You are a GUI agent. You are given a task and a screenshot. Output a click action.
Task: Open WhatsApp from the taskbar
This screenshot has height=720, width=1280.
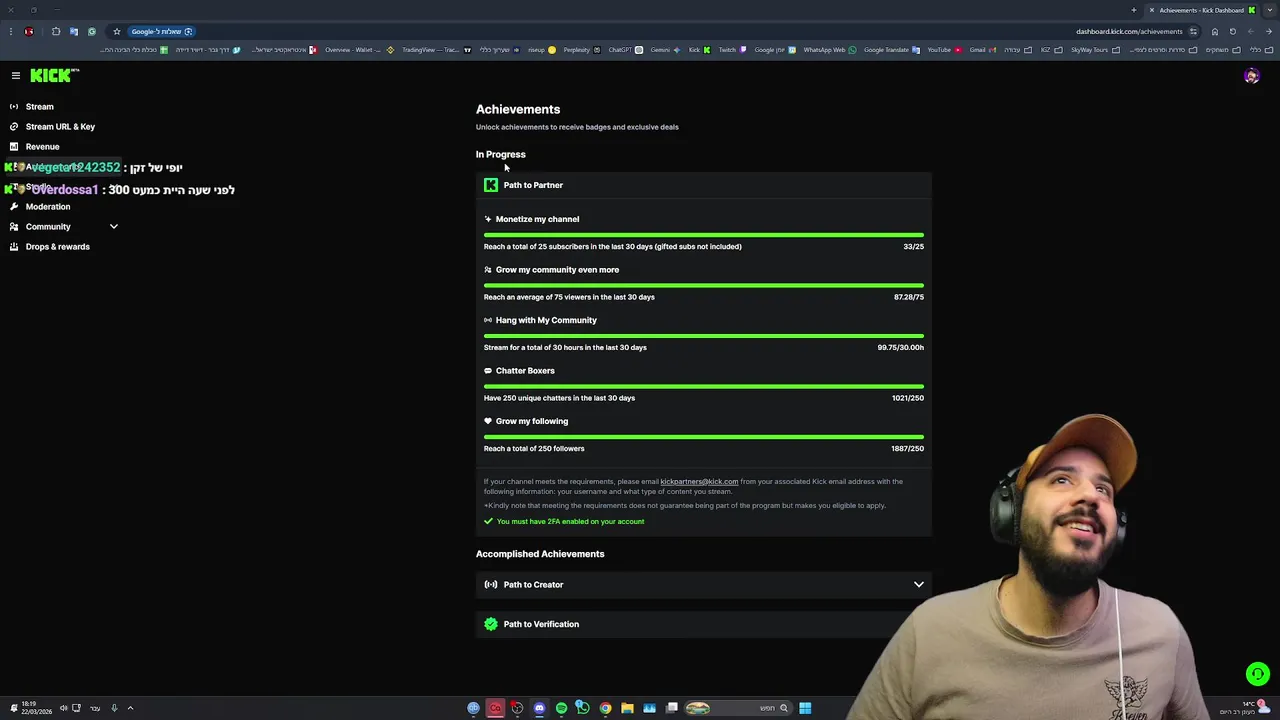(582, 708)
